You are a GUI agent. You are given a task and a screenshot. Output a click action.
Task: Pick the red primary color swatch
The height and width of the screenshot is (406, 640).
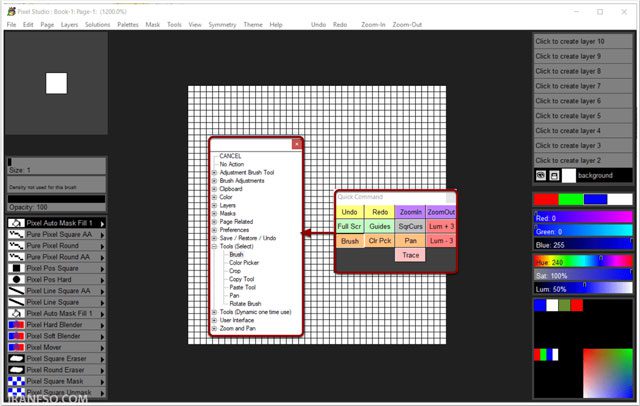click(546, 200)
